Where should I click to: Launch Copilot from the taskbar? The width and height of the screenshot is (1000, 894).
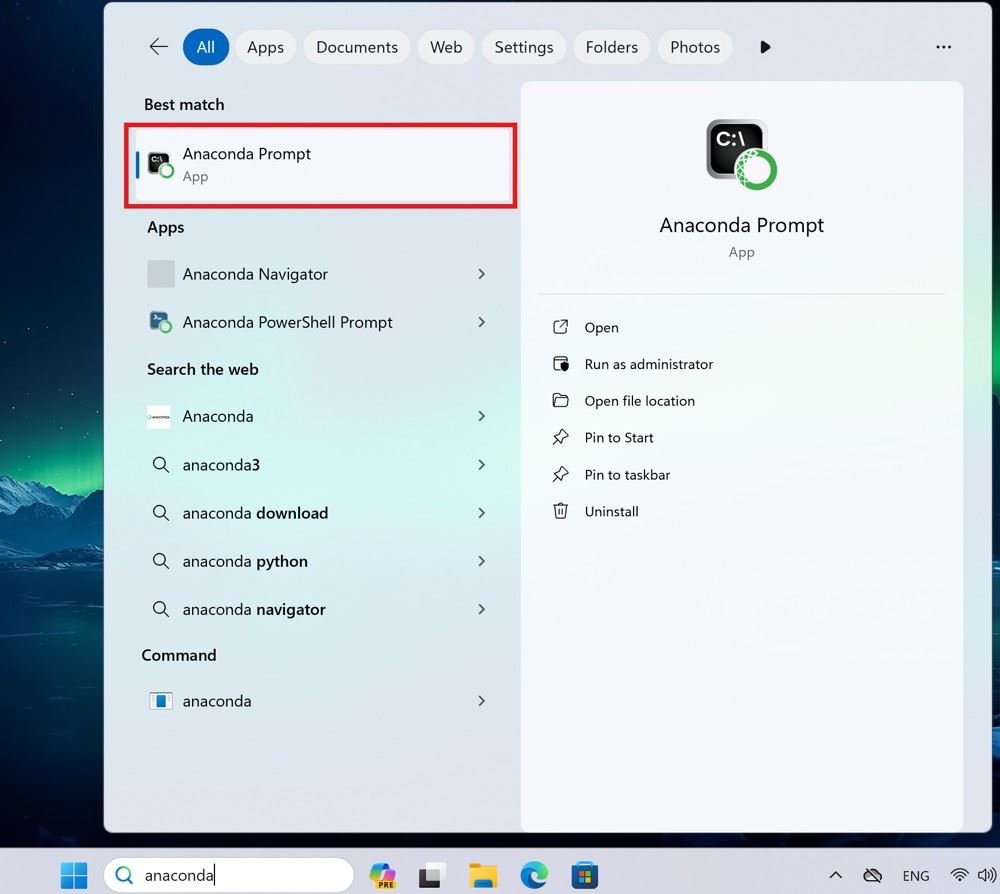pyautogui.click(x=383, y=876)
